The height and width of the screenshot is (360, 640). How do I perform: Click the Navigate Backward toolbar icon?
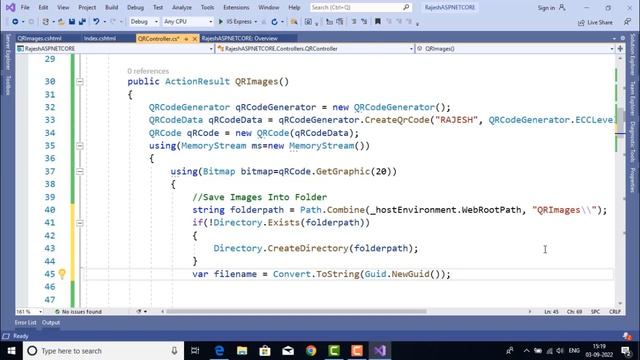click(x=15, y=22)
